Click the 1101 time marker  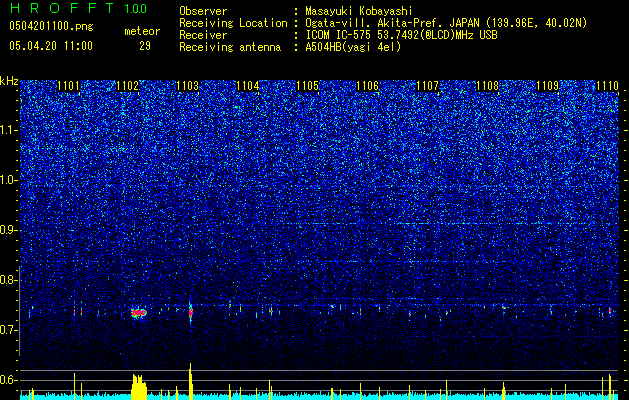coord(68,86)
